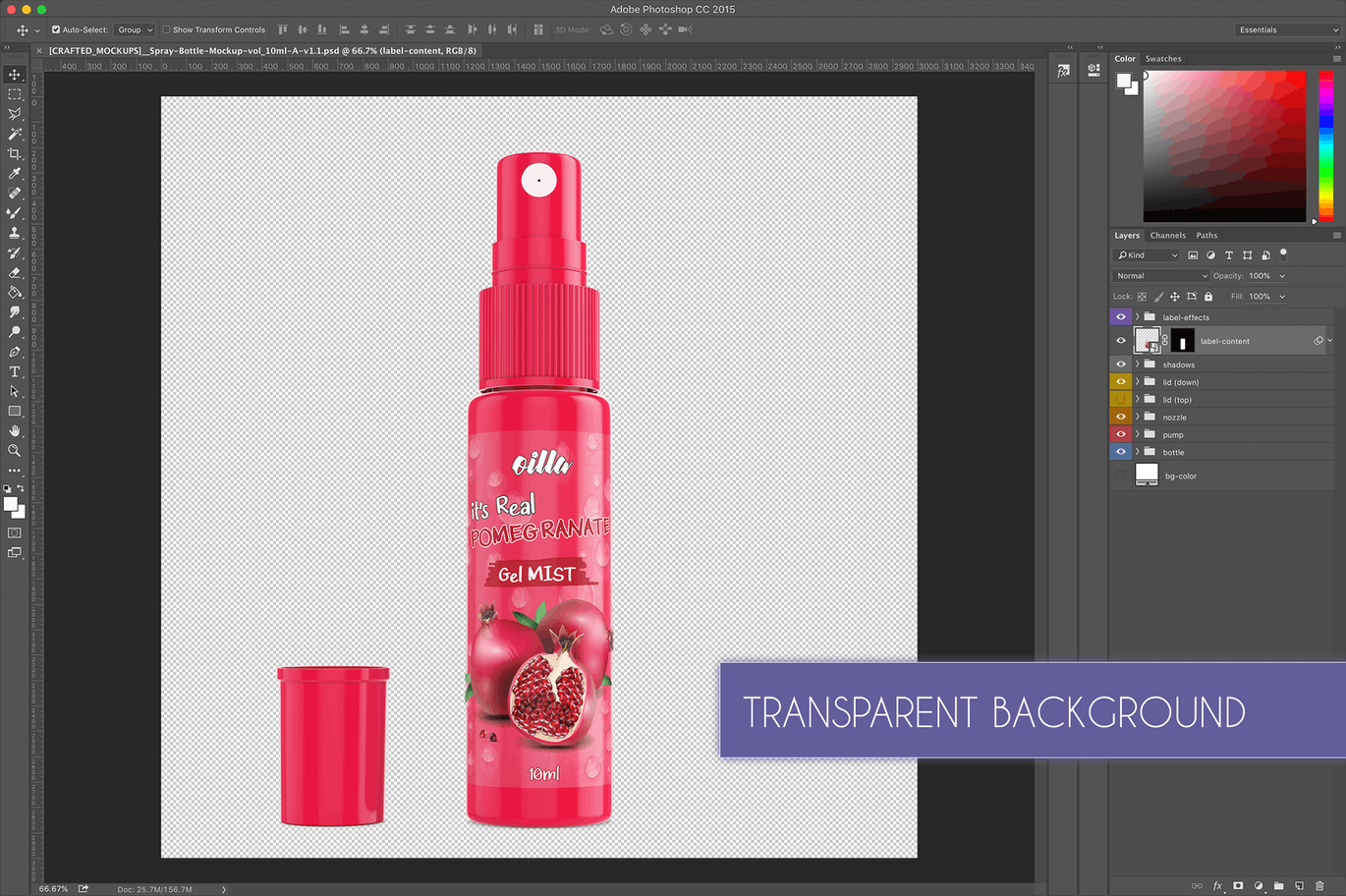Viewport: 1346px width, 896px height.
Task: Select the Crop tool
Action: [x=15, y=153]
